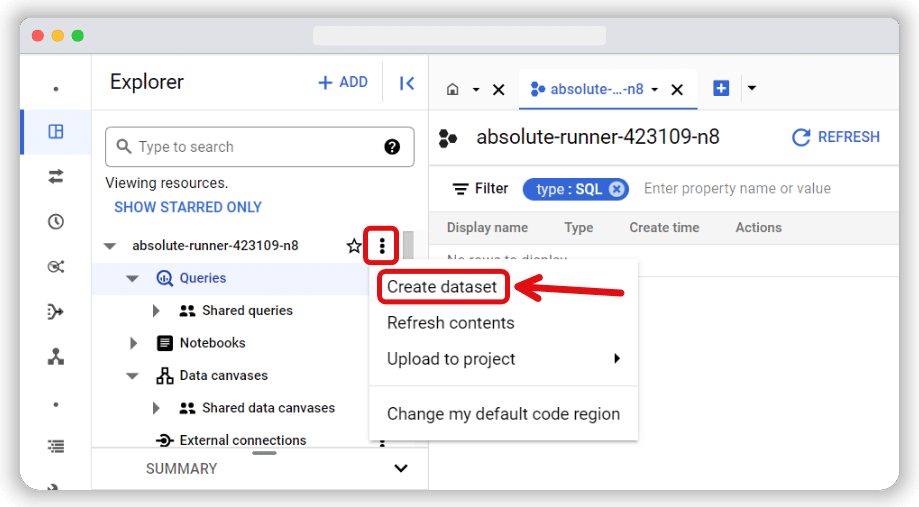Open the new-tab options dropdown arrow
Screen dimensions: 919x507
tap(752, 89)
